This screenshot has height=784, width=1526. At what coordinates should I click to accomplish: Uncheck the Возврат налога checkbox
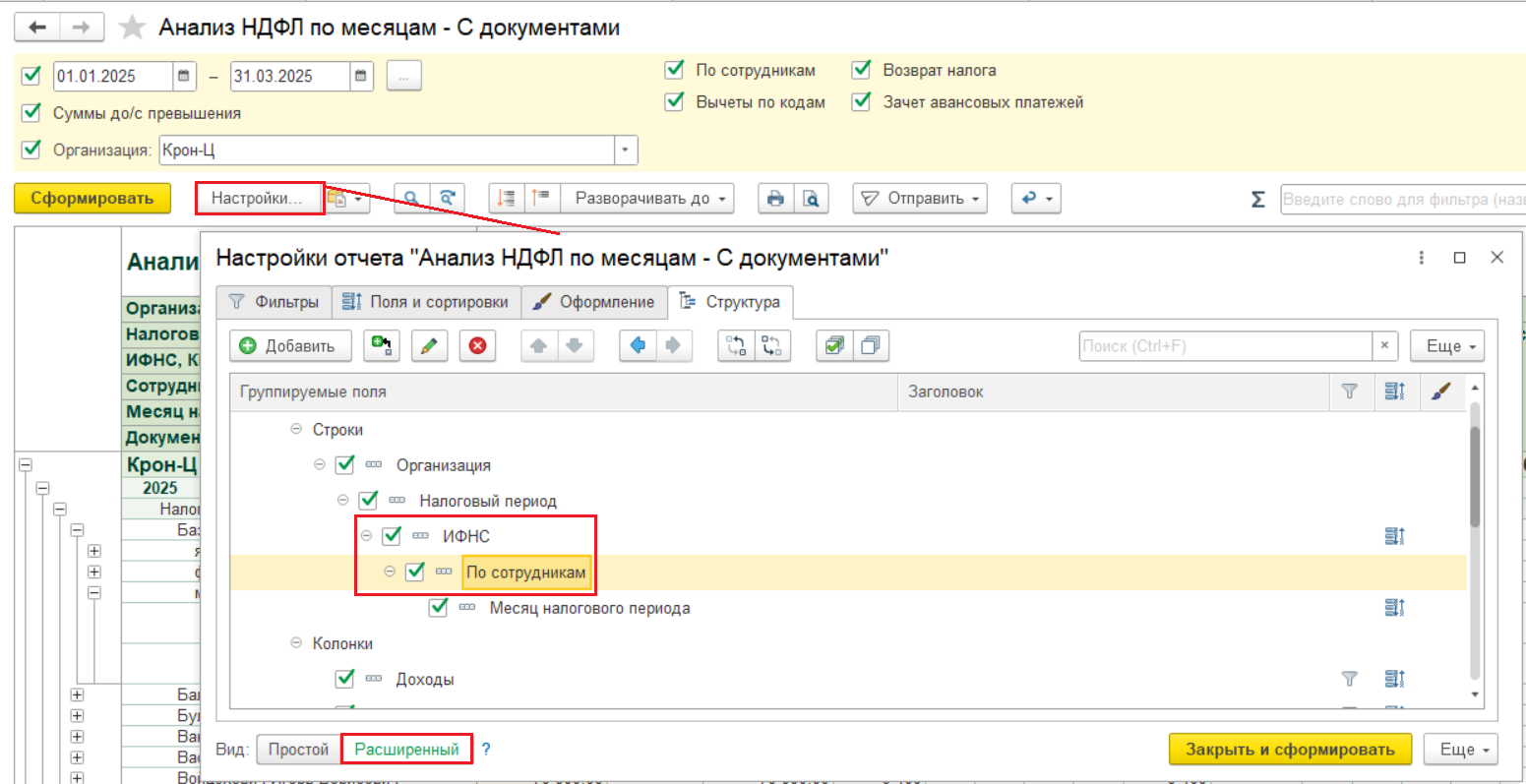(862, 70)
